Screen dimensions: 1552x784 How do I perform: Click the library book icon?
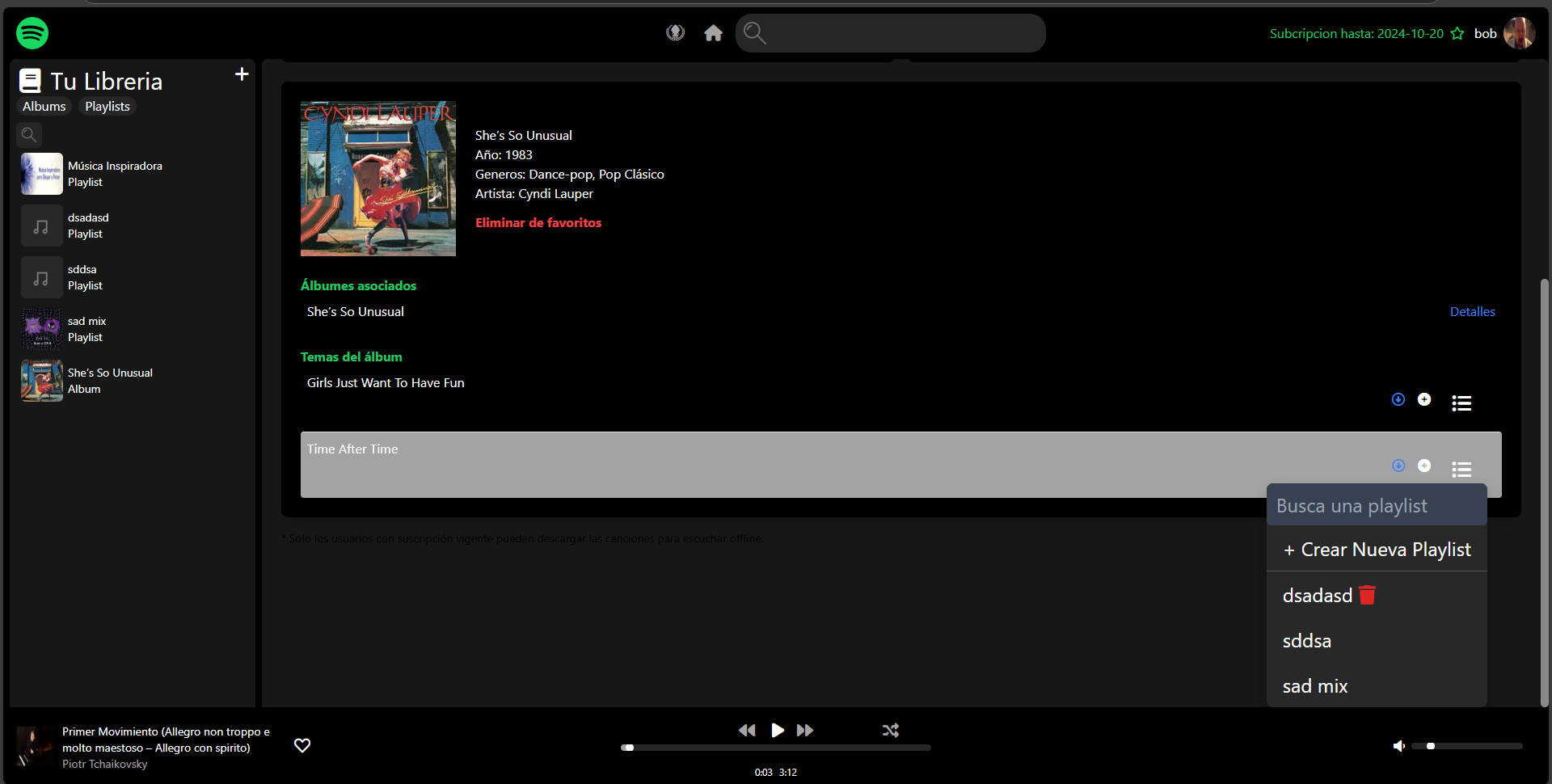pyautogui.click(x=30, y=81)
